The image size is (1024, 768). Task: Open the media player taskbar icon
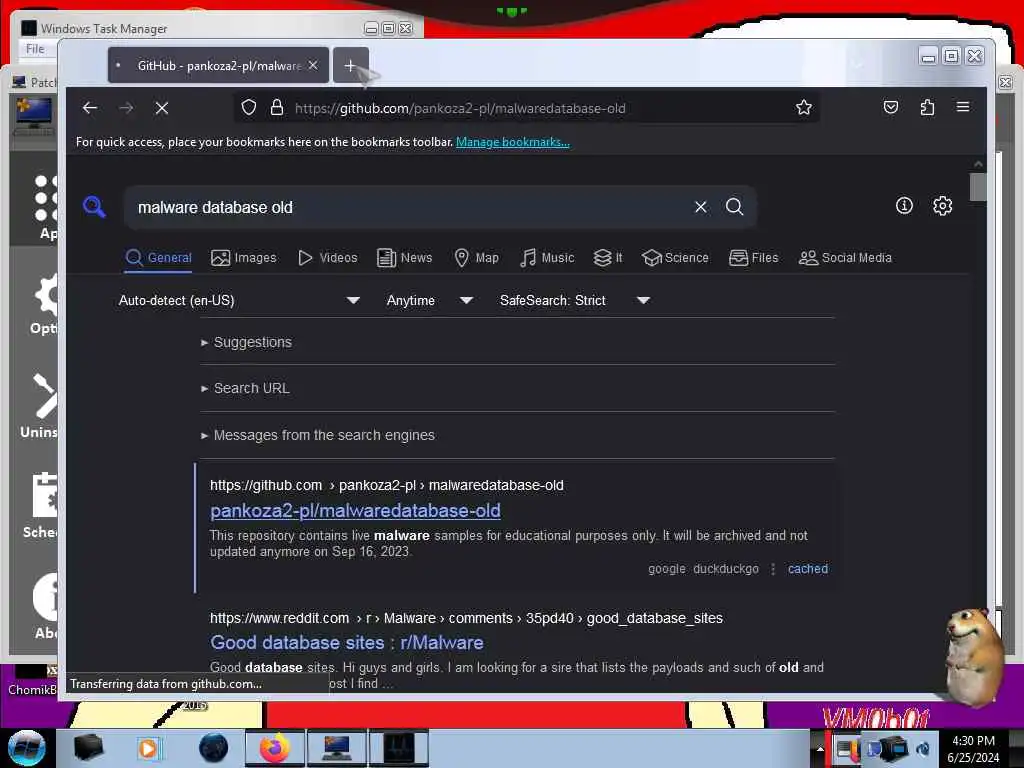(148, 748)
